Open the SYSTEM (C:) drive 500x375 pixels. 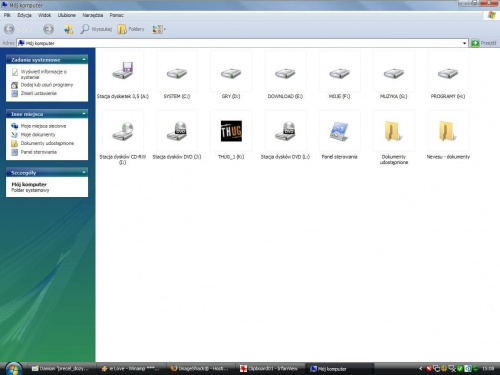point(177,73)
